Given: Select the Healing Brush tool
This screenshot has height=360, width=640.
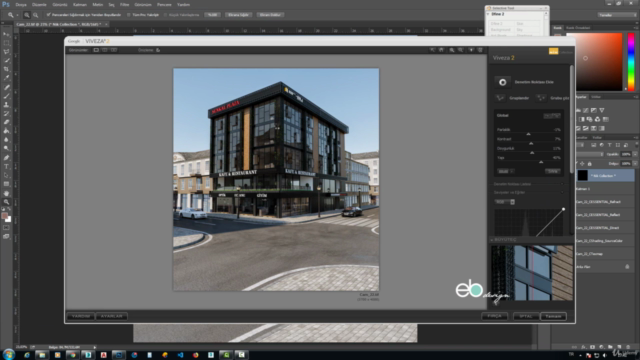Looking at the screenshot, I should (6, 87).
